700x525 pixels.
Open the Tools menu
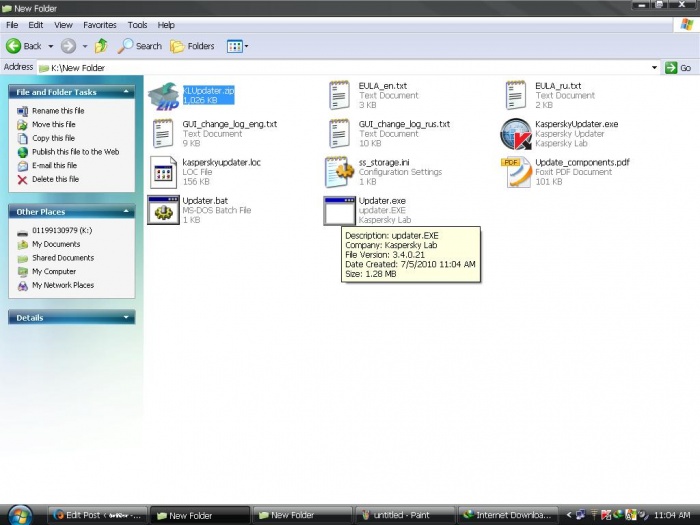point(137,24)
